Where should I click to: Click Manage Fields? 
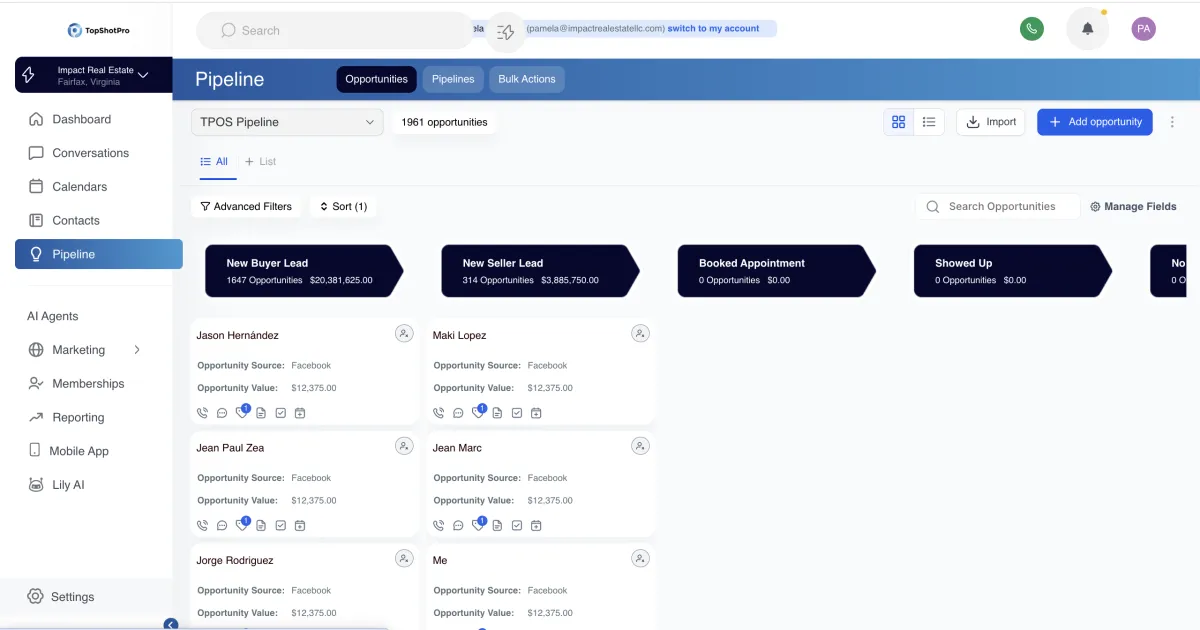point(1133,207)
